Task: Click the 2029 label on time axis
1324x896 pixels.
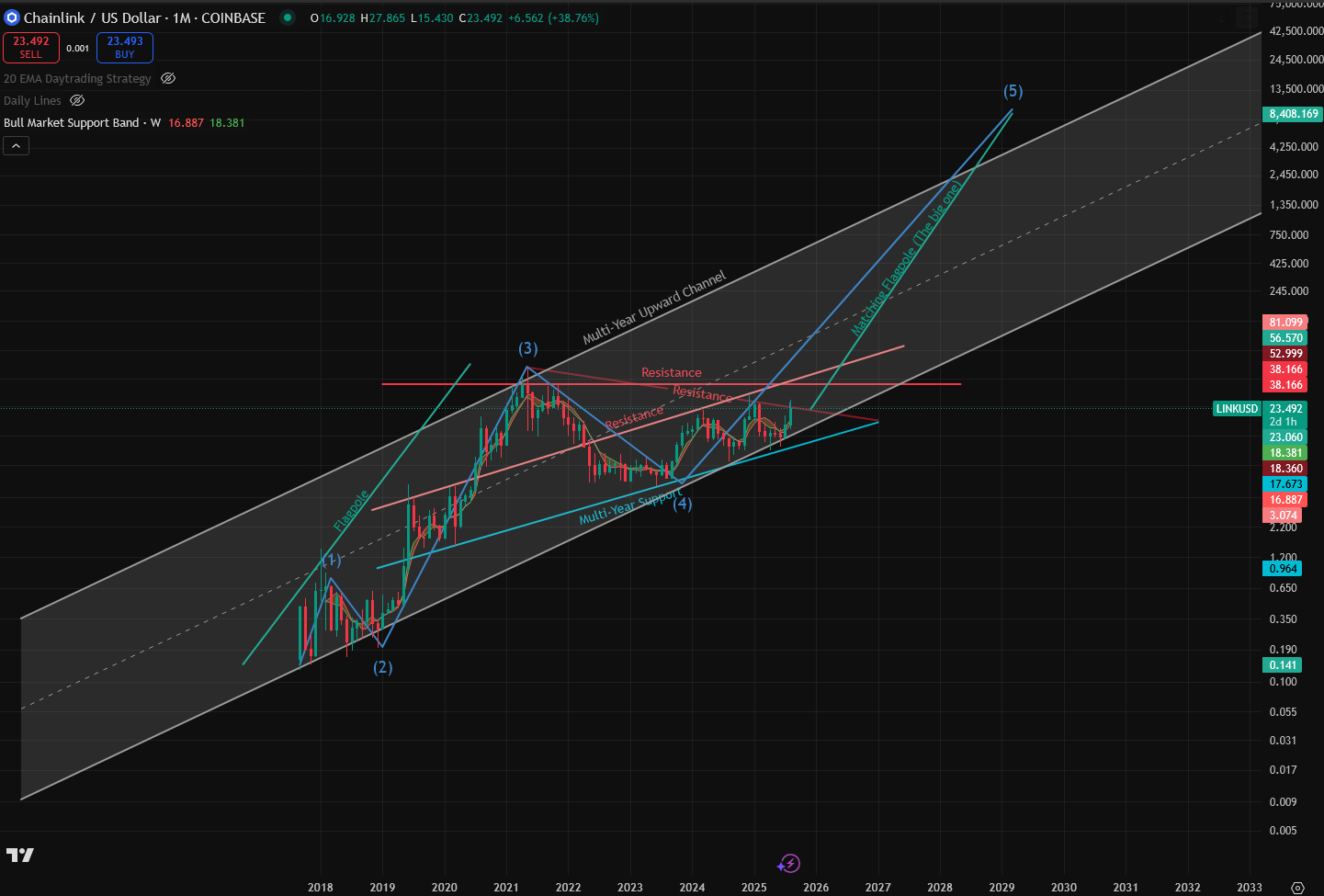Action: click(1001, 887)
